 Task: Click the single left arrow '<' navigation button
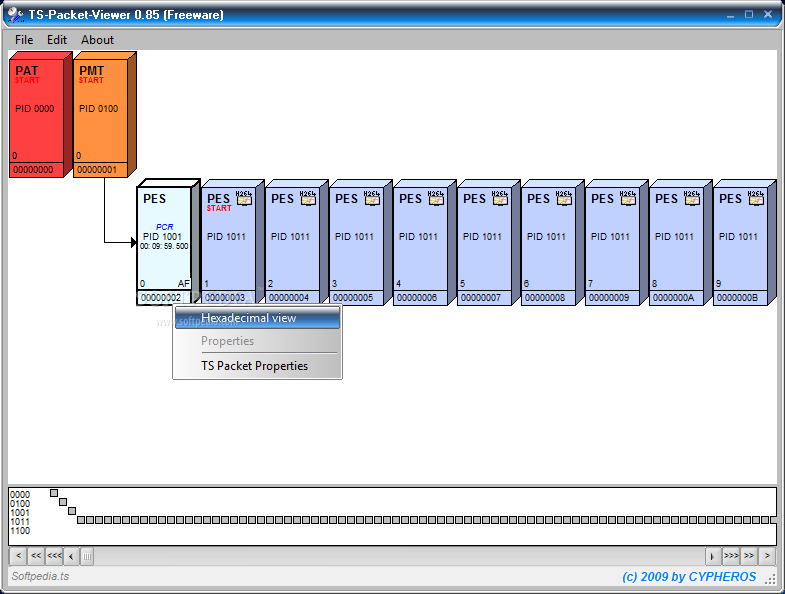click(x=18, y=555)
